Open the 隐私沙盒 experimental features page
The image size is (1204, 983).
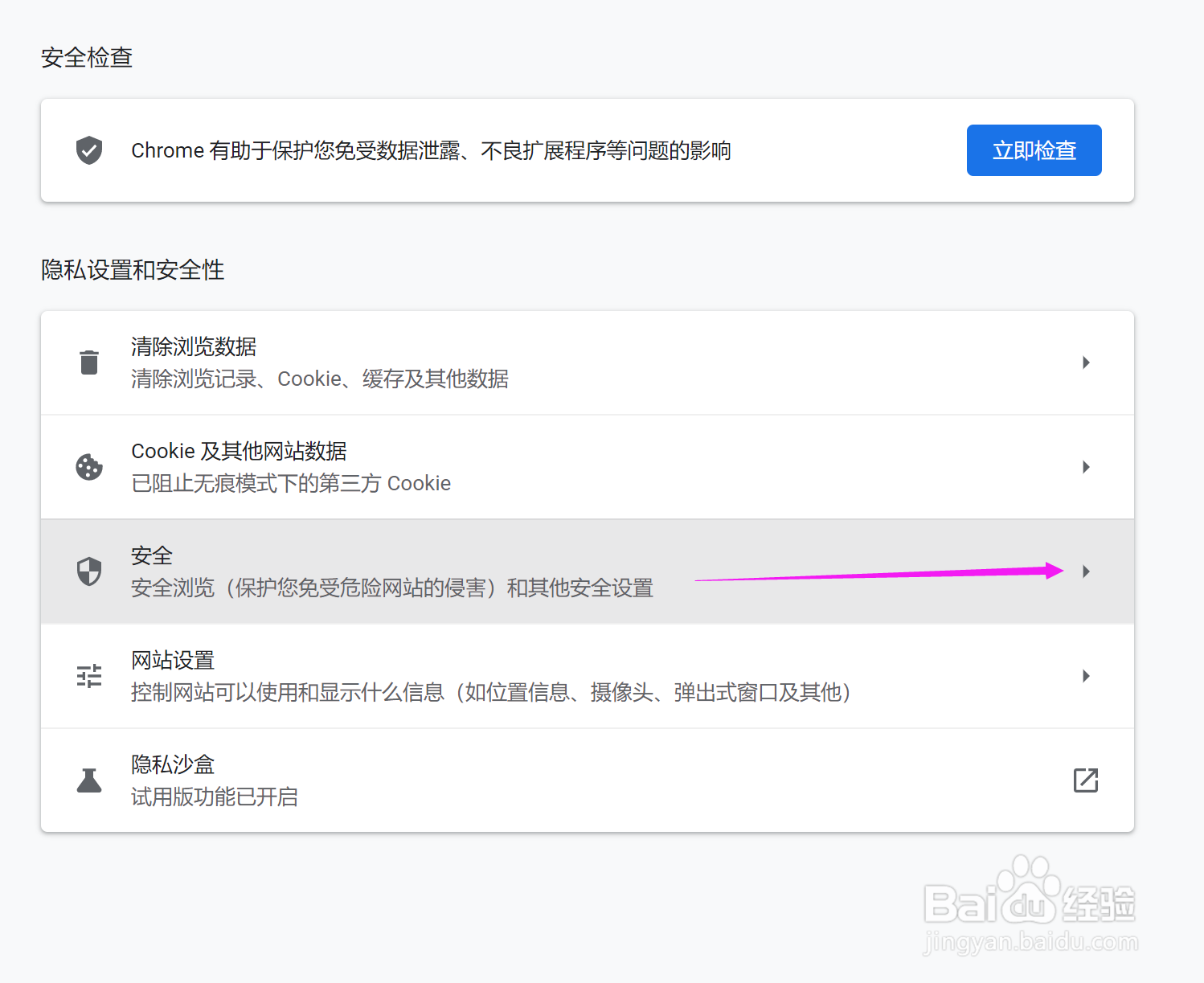(1086, 780)
